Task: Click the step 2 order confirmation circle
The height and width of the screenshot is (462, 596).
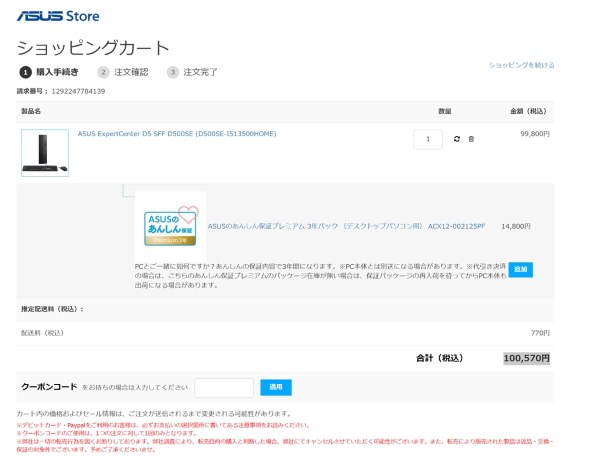Action: (x=103, y=72)
